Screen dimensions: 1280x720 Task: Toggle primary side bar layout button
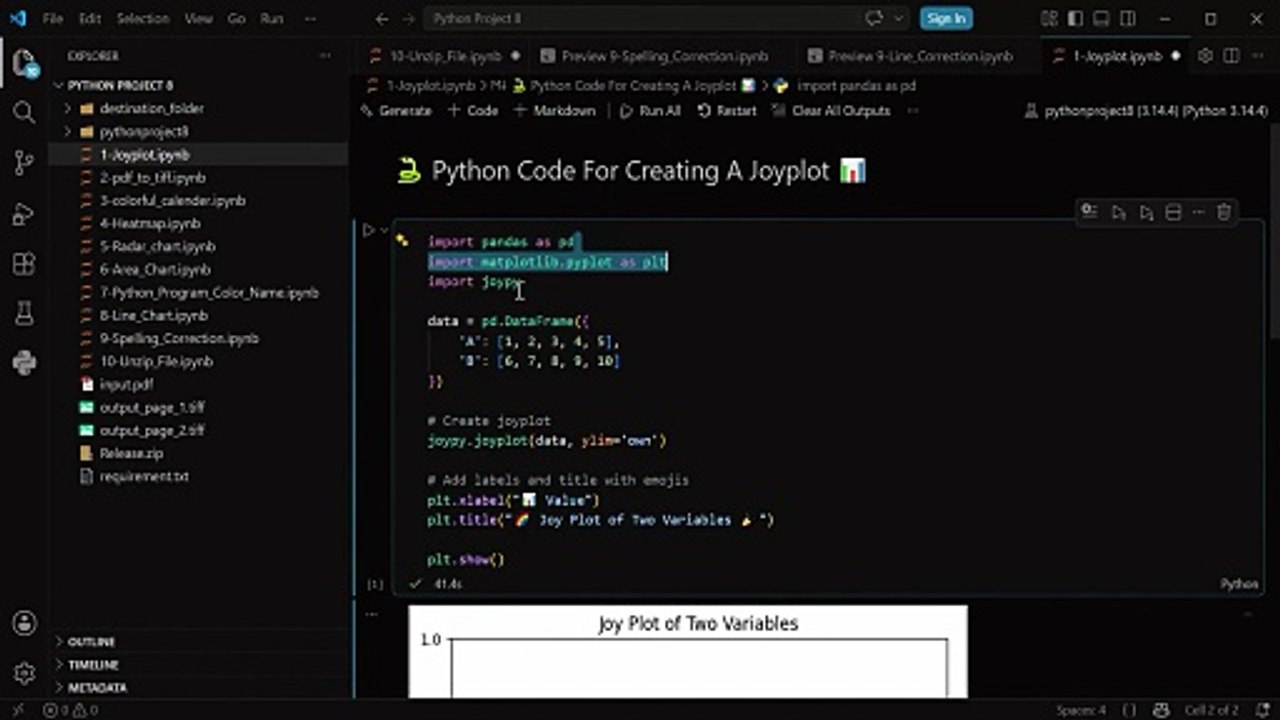pos(1074,18)
